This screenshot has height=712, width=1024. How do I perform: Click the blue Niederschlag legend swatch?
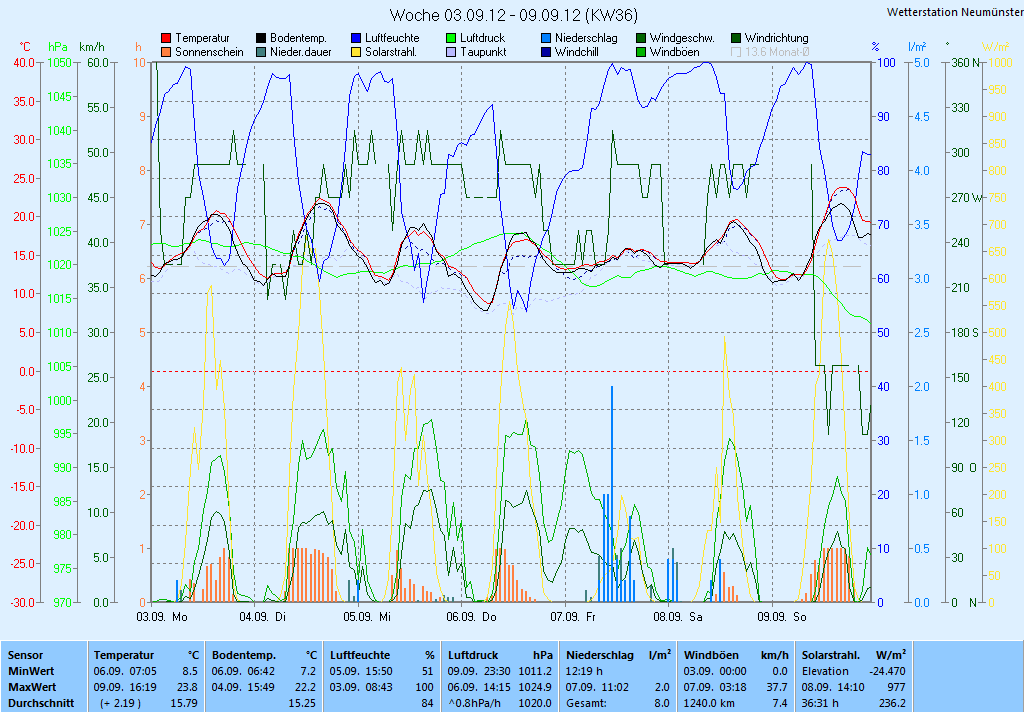[546, 39]
